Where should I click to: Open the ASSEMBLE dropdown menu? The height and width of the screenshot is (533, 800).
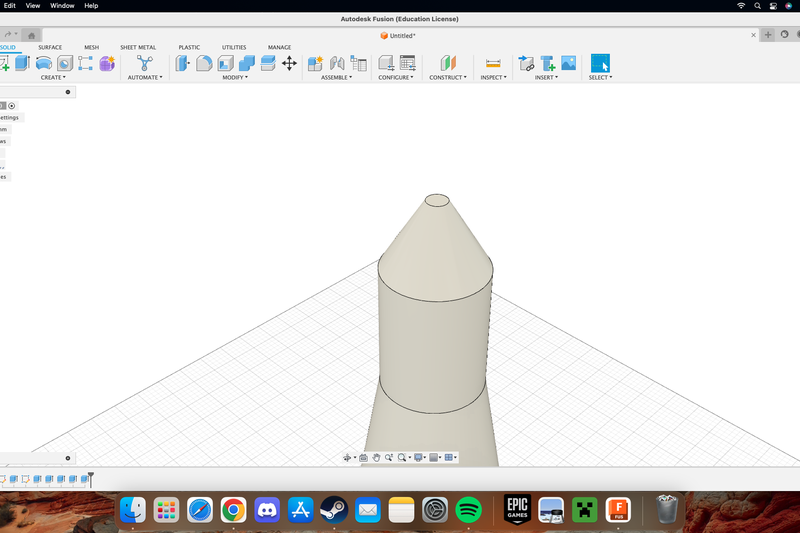pyautogui.click(x=336, y=78)
